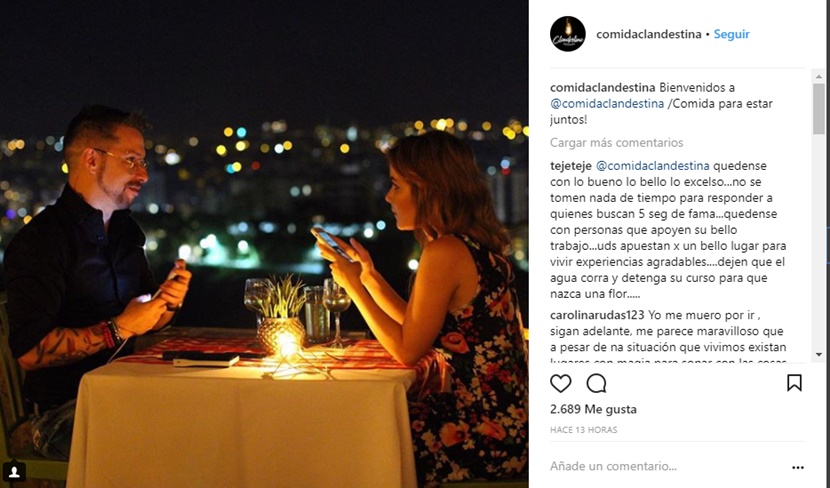Click the comments scrollbar up arrow
The height and width of the screenshot is (488, 830).
tap(819, 76)
